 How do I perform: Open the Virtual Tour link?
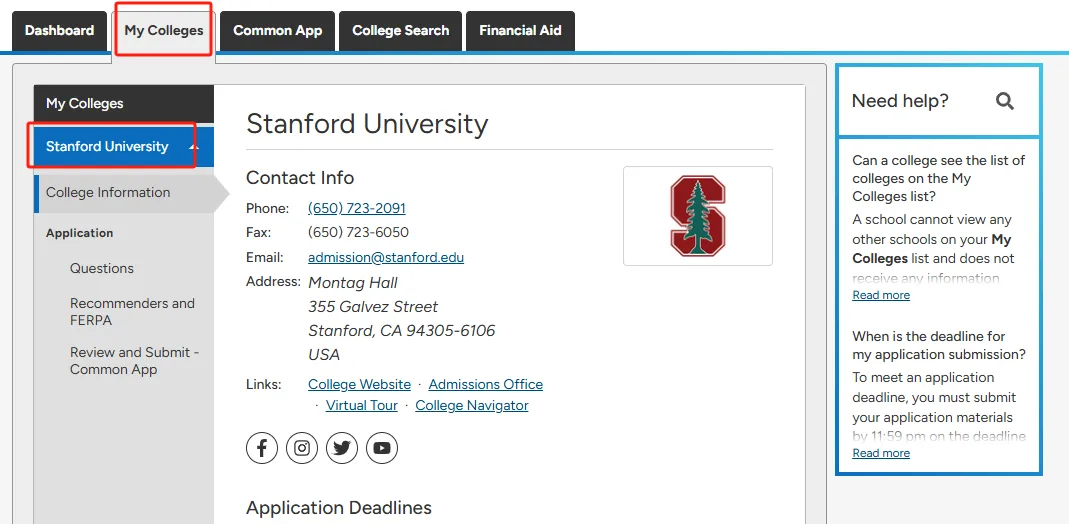(x=361, y=406)
